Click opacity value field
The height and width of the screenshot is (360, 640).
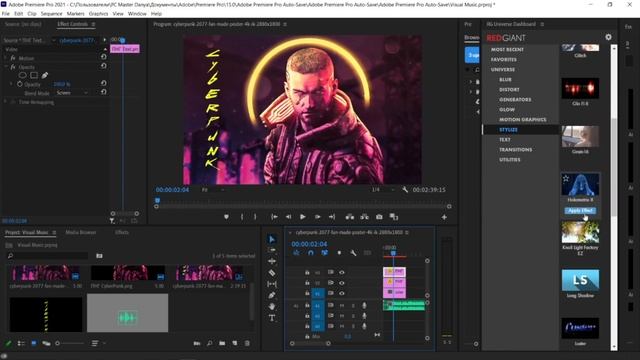[x=62, y=84]
